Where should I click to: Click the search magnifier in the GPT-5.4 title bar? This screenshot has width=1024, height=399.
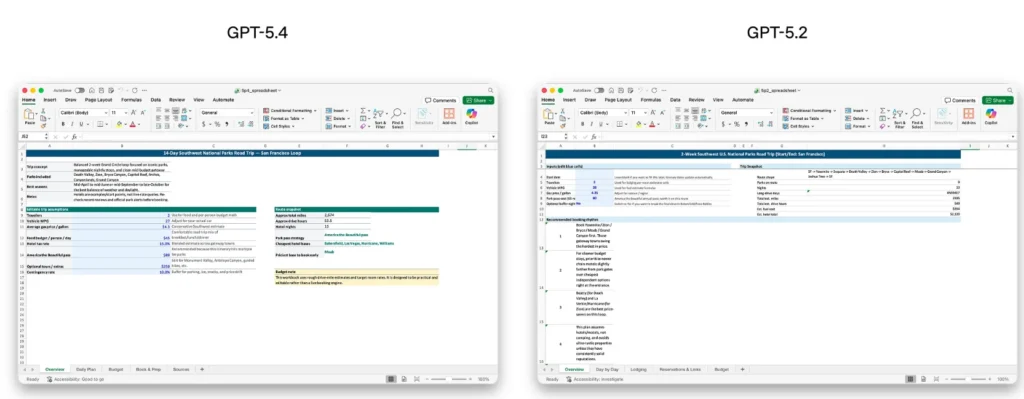click(490, 90)
